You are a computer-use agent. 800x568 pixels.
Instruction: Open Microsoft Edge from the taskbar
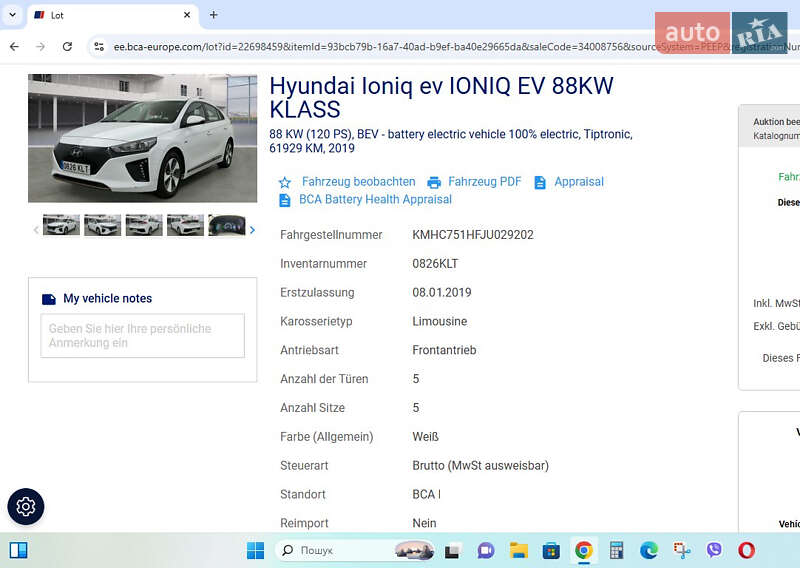pos(649,551)
